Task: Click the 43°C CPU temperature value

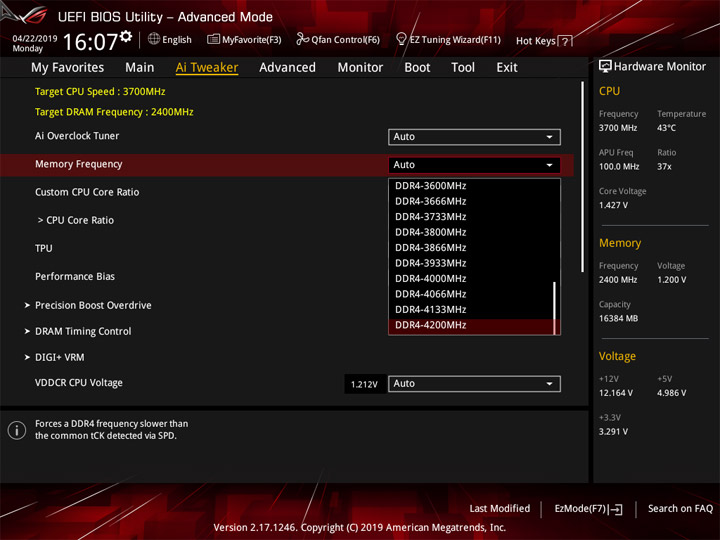Action: (x=666, y=128)
